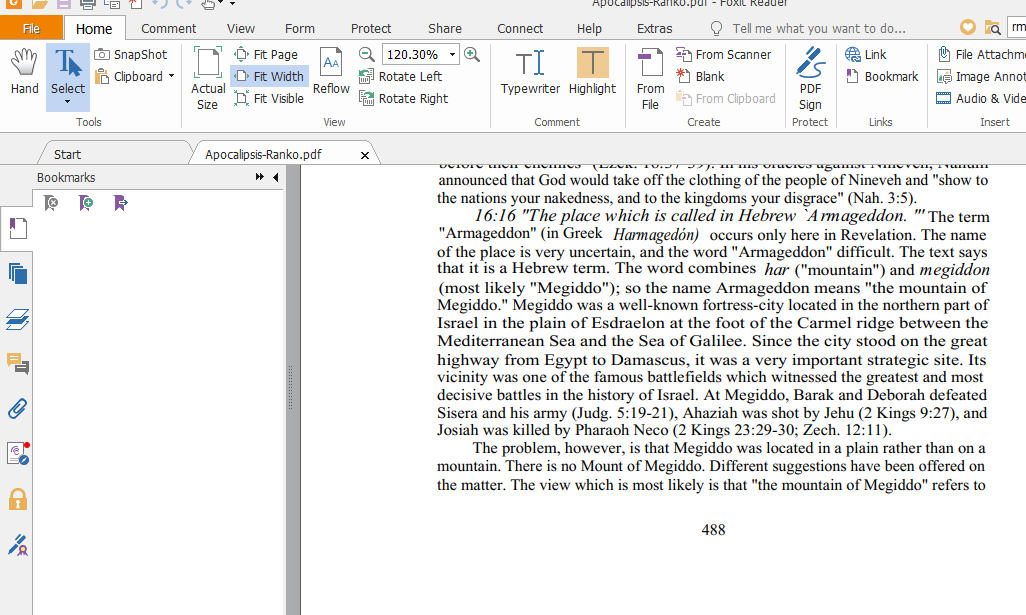Switch to the Select text tool
Image resolution: width=1026 pixels, height=615 pixels.
point(67,70)
